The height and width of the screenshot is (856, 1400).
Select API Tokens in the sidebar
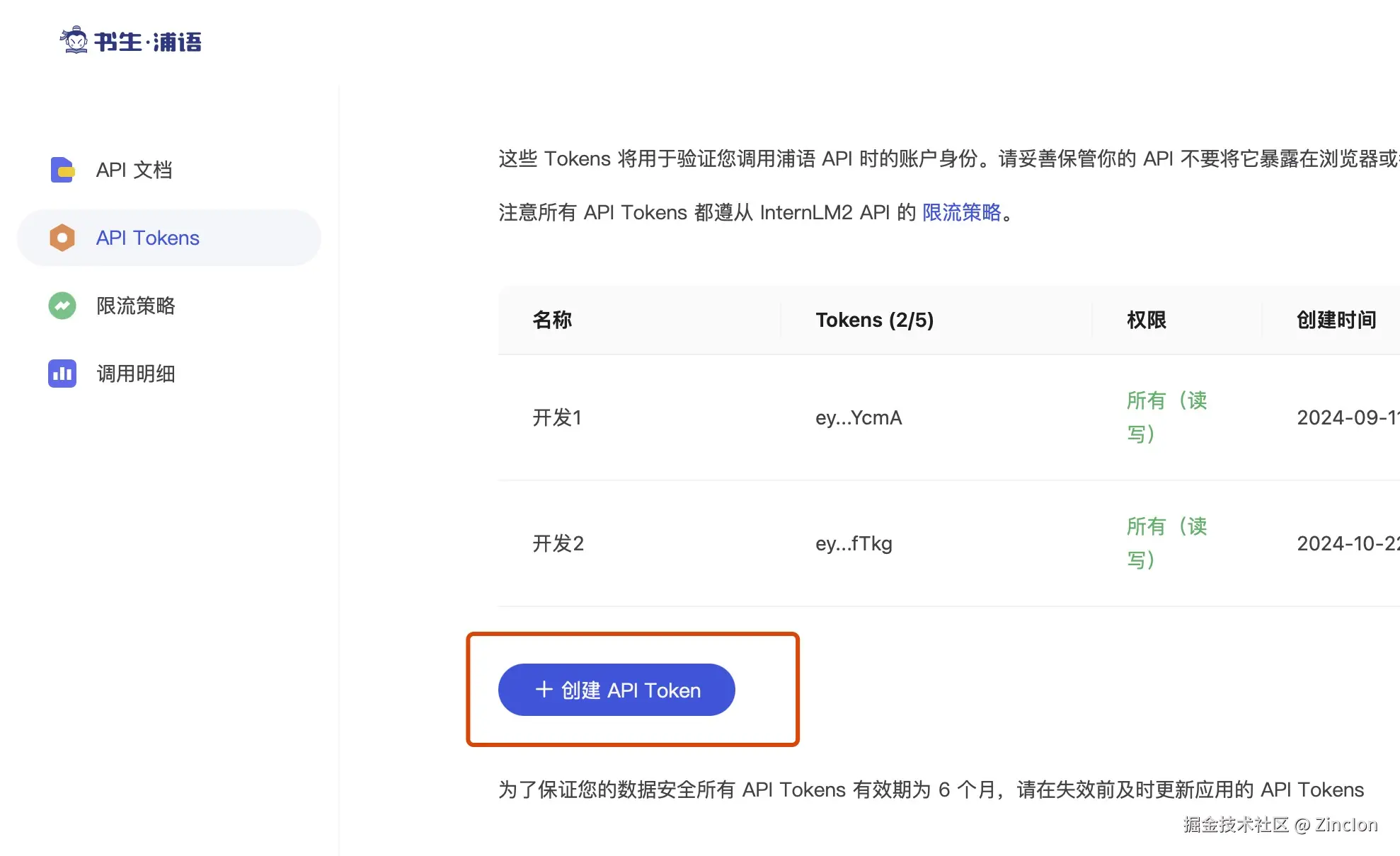click(x=148, y=238)
